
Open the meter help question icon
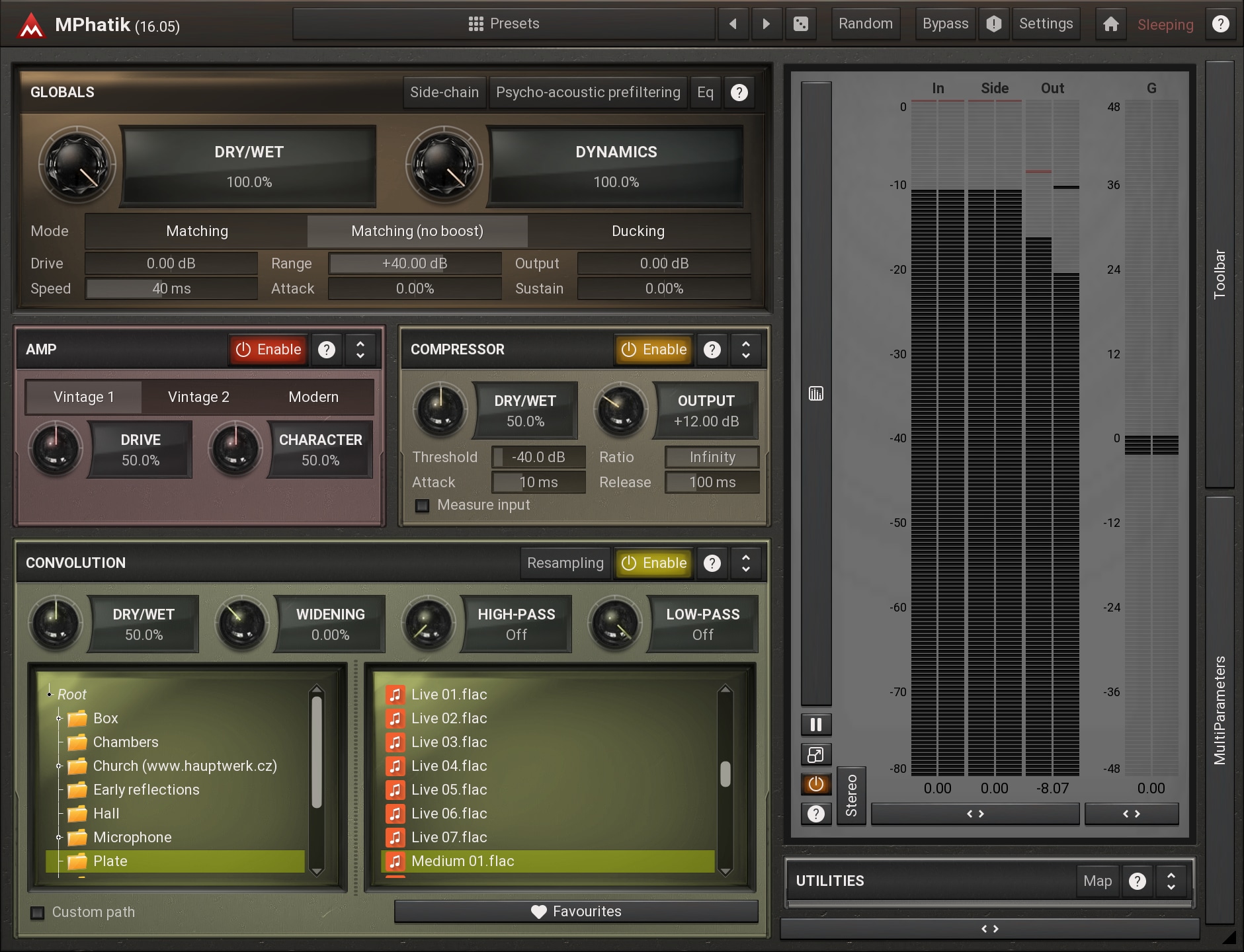816,814
